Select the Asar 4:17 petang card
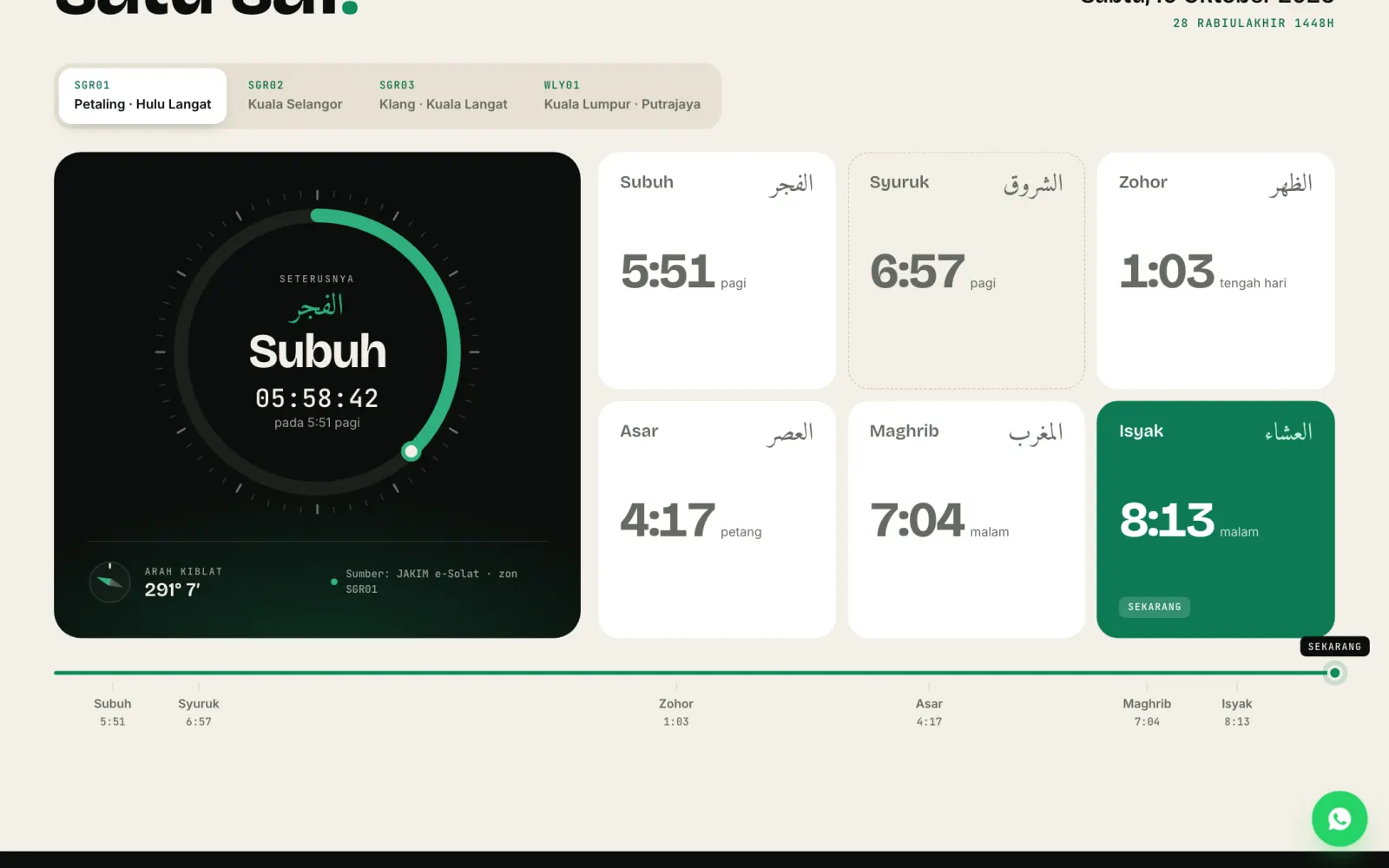 717,519
